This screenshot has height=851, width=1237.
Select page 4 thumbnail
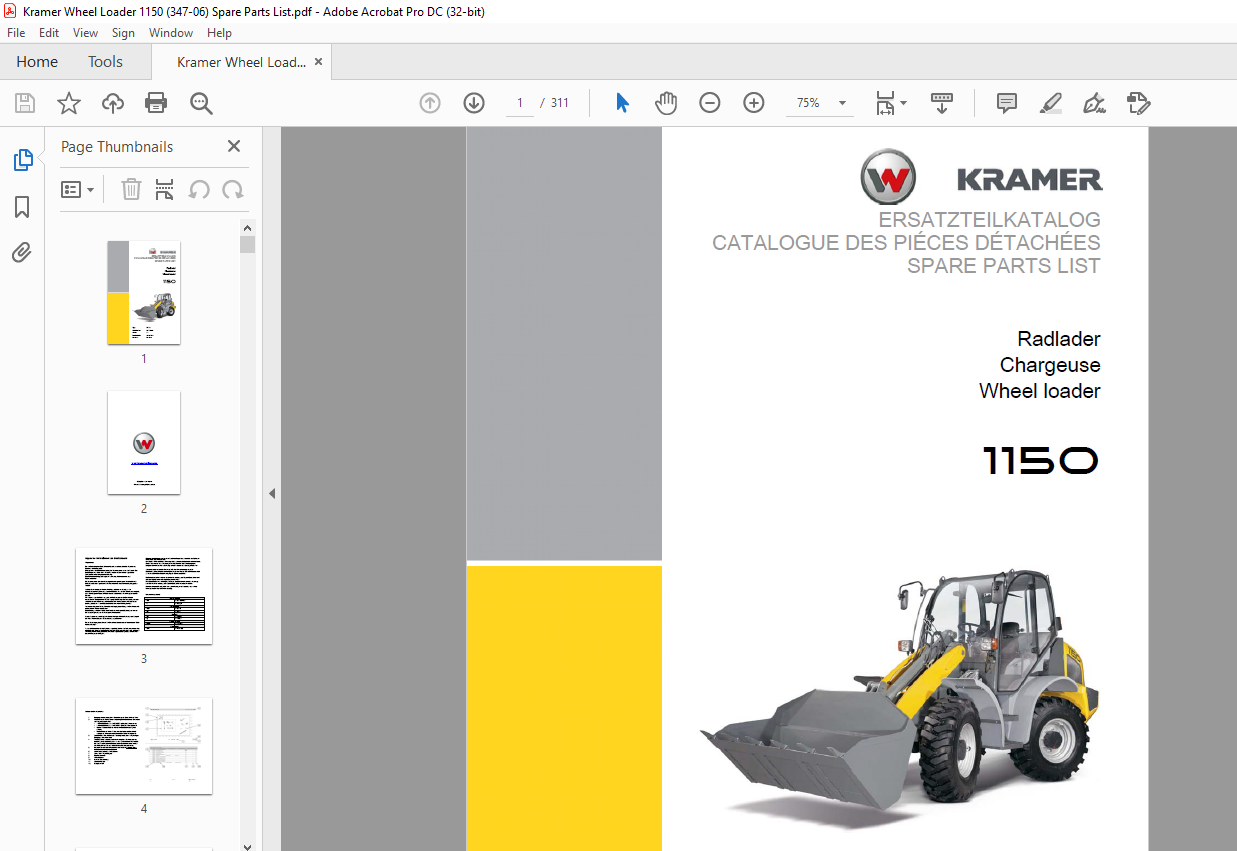(144, 746)
